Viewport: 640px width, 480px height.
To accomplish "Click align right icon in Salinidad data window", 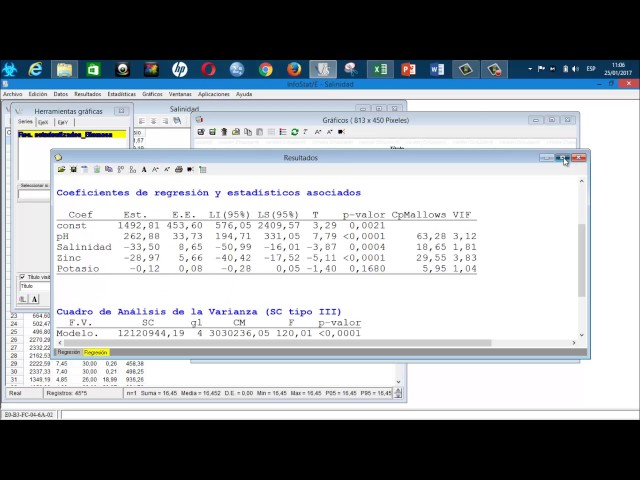I will coord(165,121).
